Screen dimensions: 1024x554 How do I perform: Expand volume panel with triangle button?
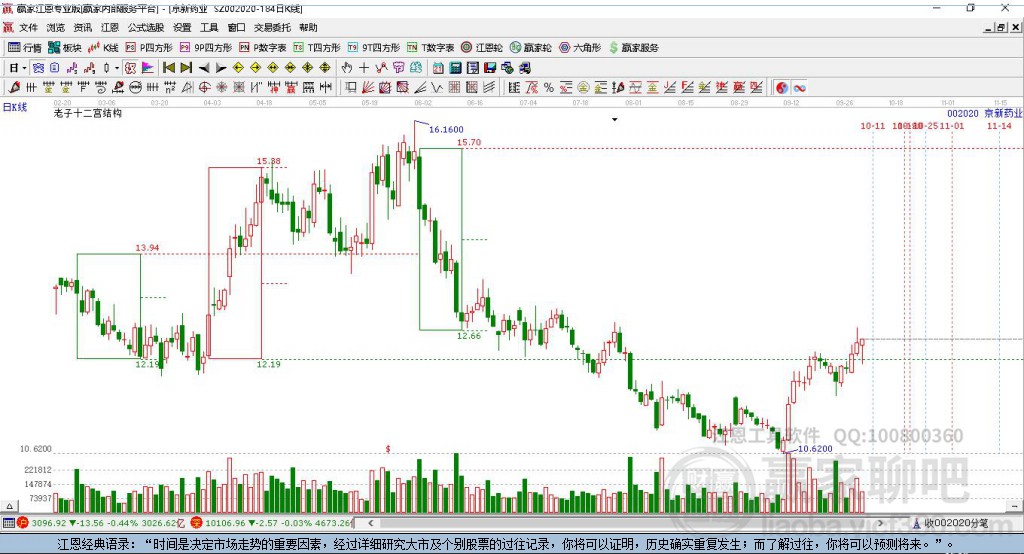[x=9, y=506]
